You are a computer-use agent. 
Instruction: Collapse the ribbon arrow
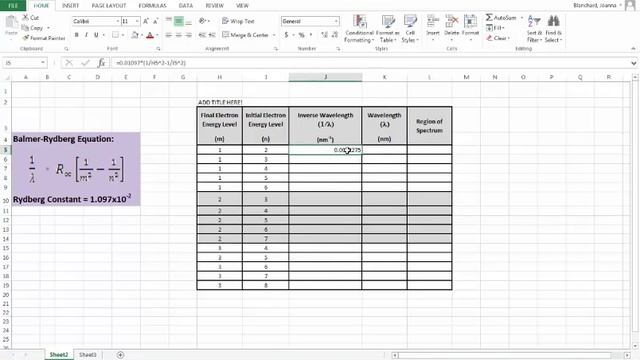coord(633,49)
